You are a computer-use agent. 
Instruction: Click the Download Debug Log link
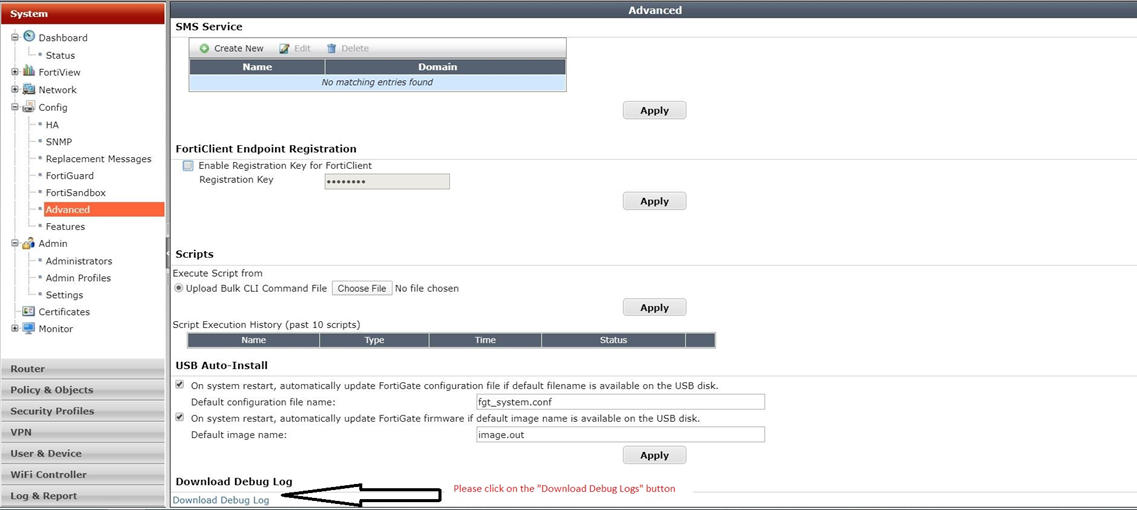click(x=221, y=500)
